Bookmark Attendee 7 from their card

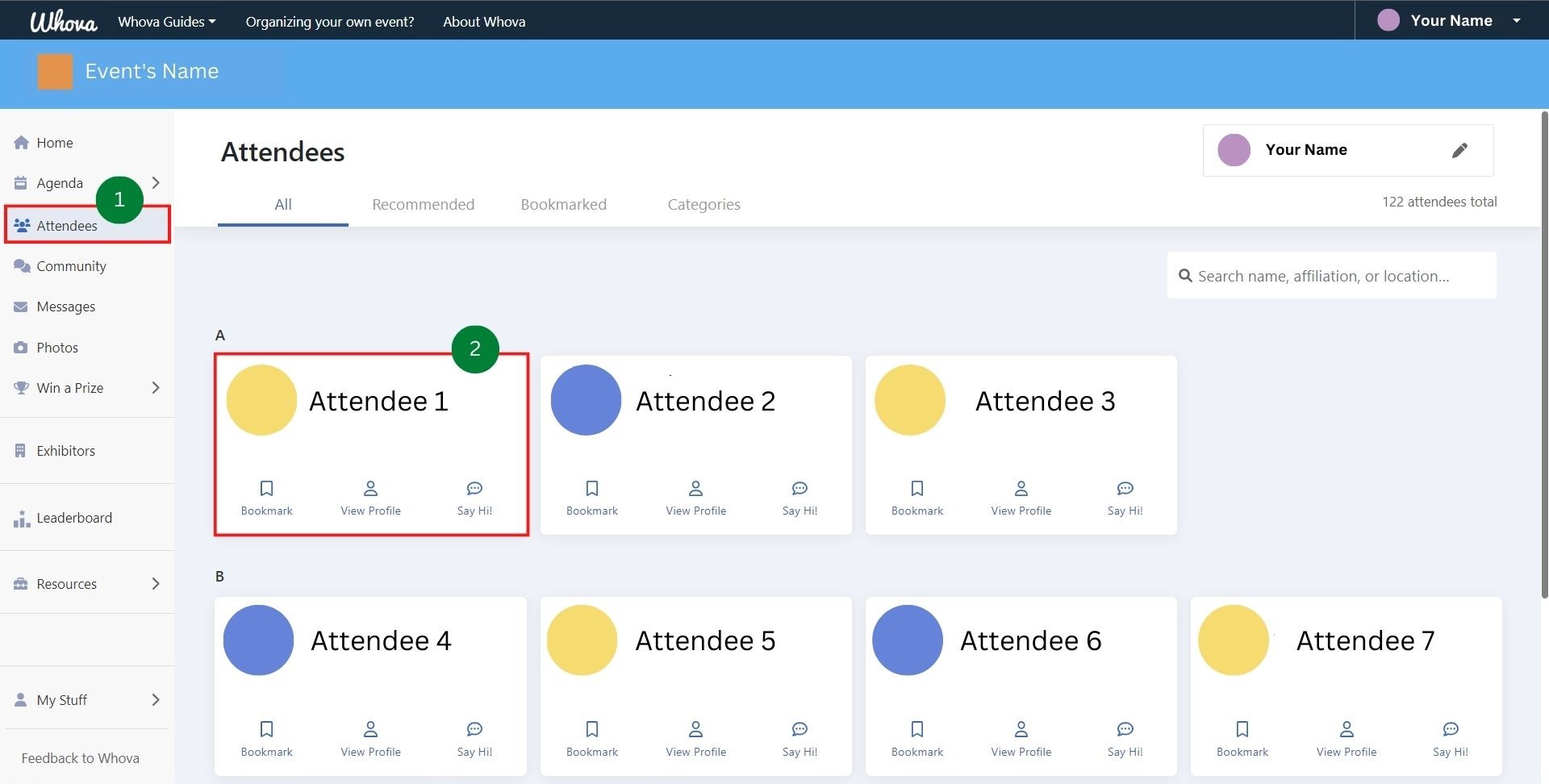1242,730
